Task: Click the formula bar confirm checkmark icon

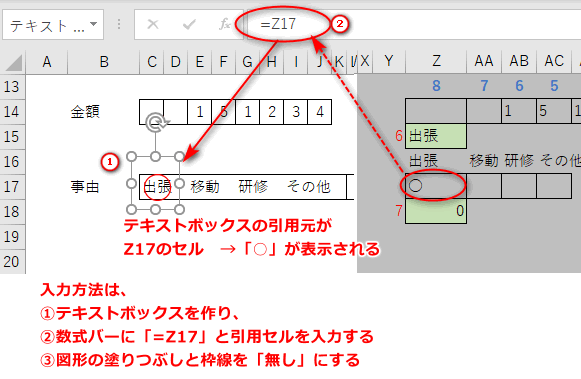Action: point(189,24)
